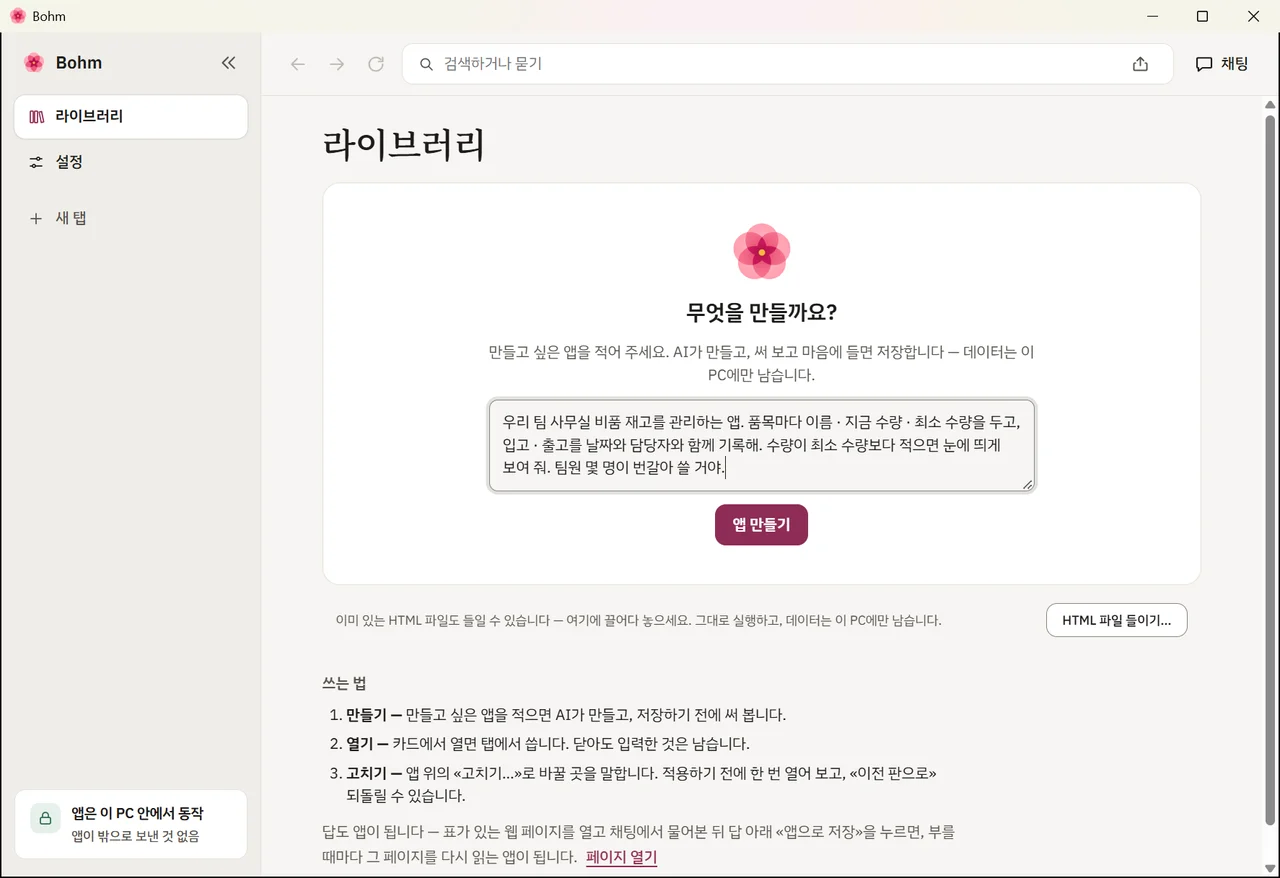This screenshot has width=1280, height=878.
Task: Go back with the left arrow
Action: tap(297, 64)
